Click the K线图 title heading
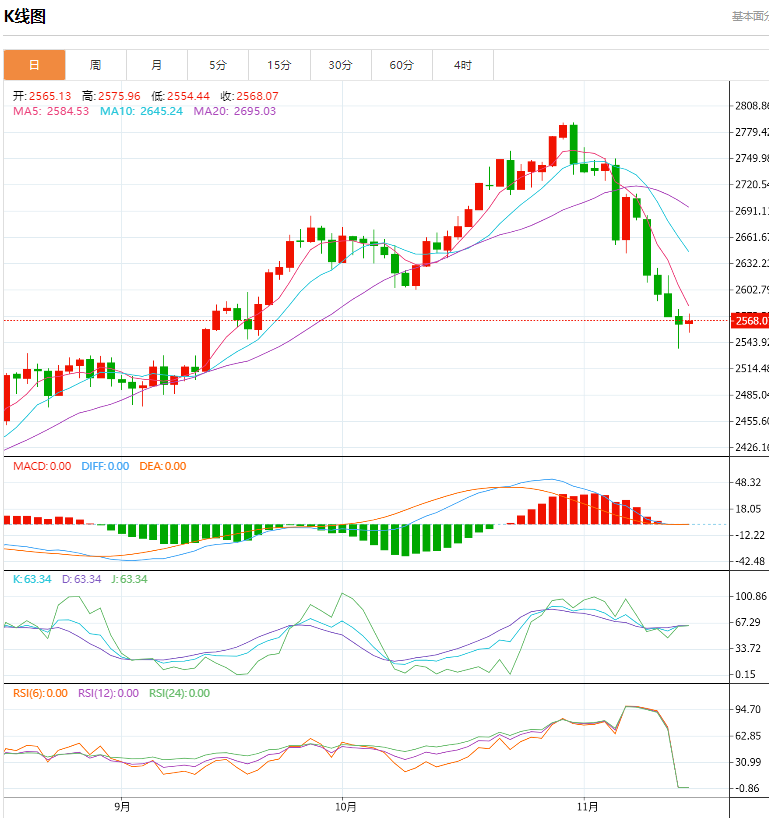Screen dimensions: 769x818 pos(25,17)
